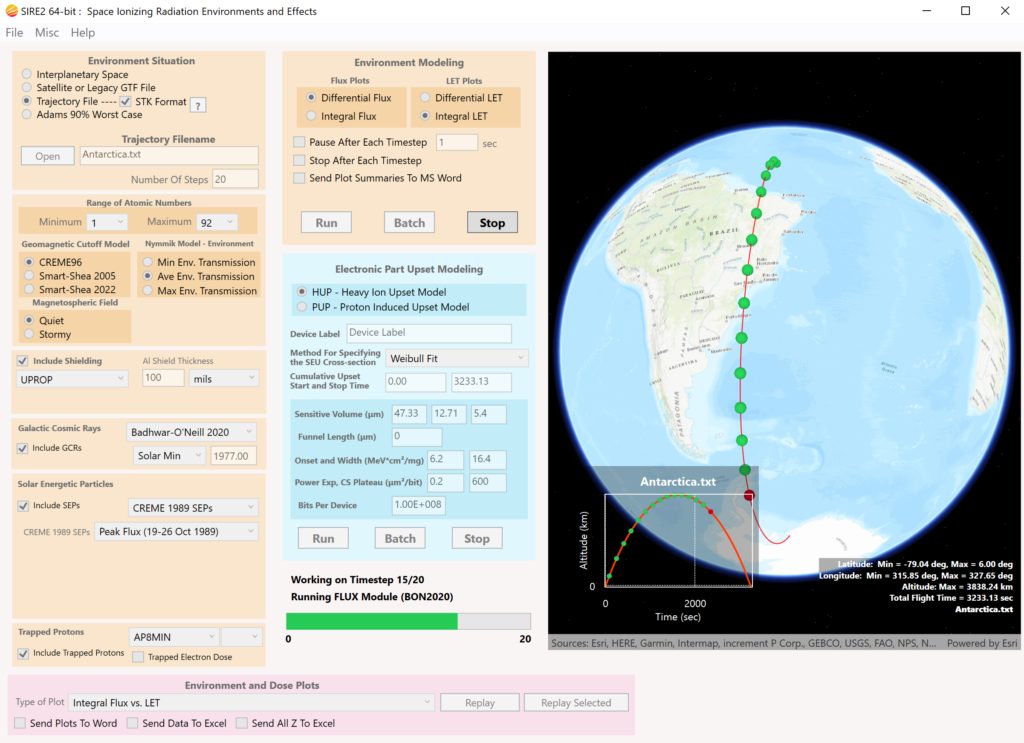1024x743 pixels.
Task: Click the Antarctica.txt filename field
Action: point(169,155)
